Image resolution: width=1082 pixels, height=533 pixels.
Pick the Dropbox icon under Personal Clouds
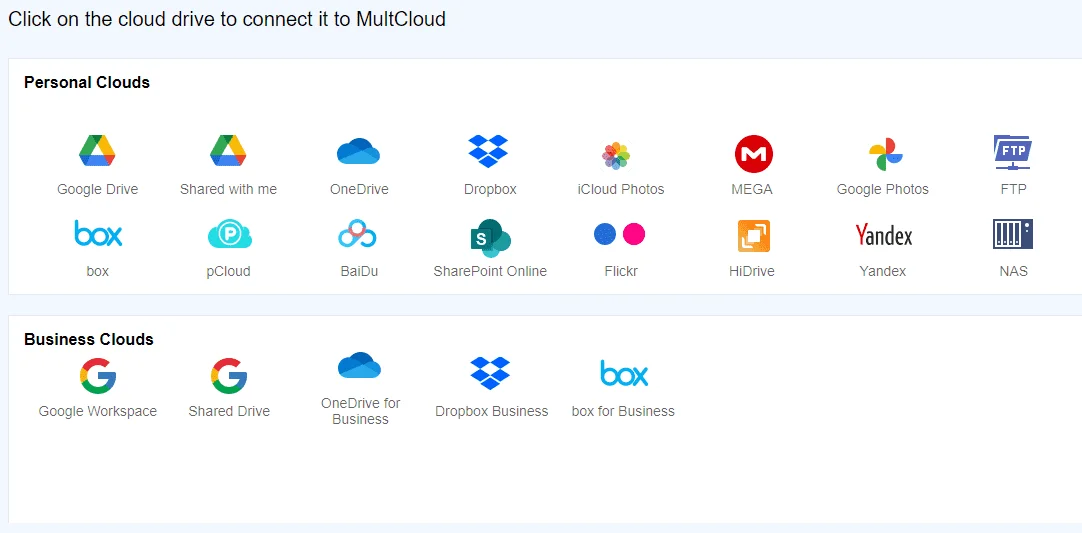pos(489,151)
